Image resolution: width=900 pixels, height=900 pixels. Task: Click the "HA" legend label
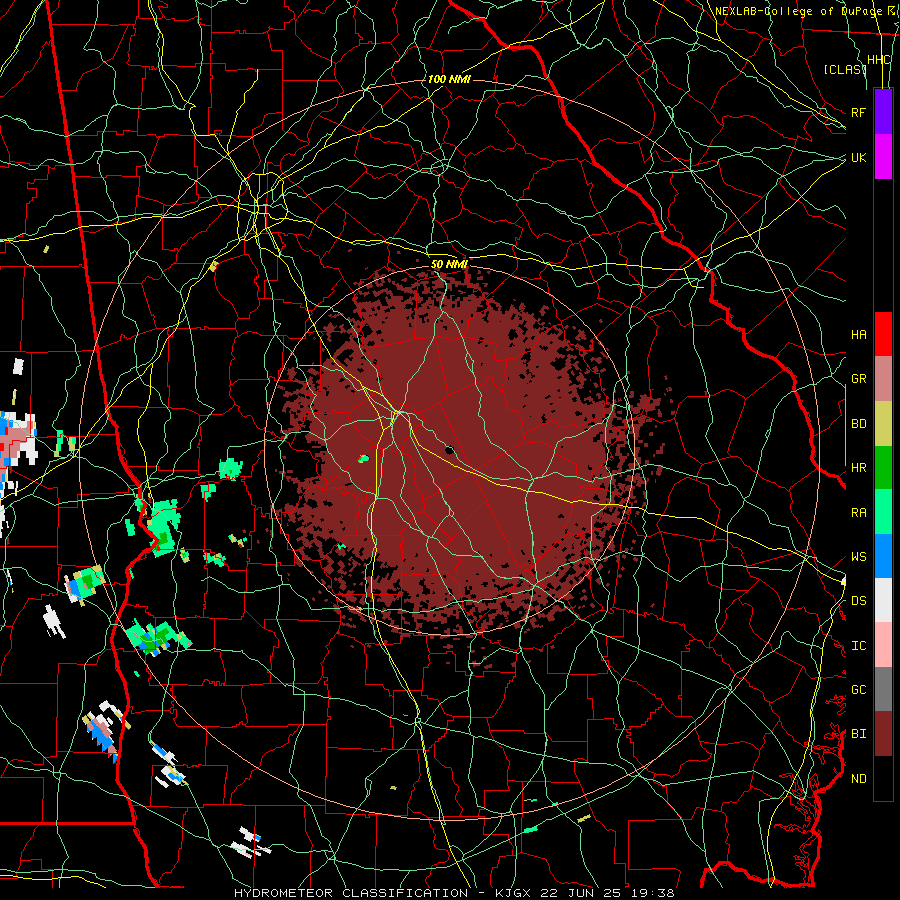point(859,334)
